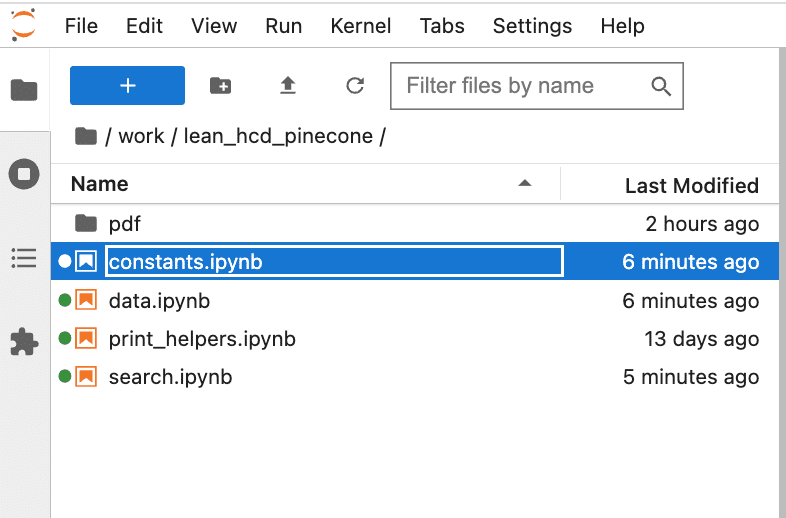Click the root folder breadcrumb icon
786x518 pixels.
pyautogui.click(x=86, y=136)
